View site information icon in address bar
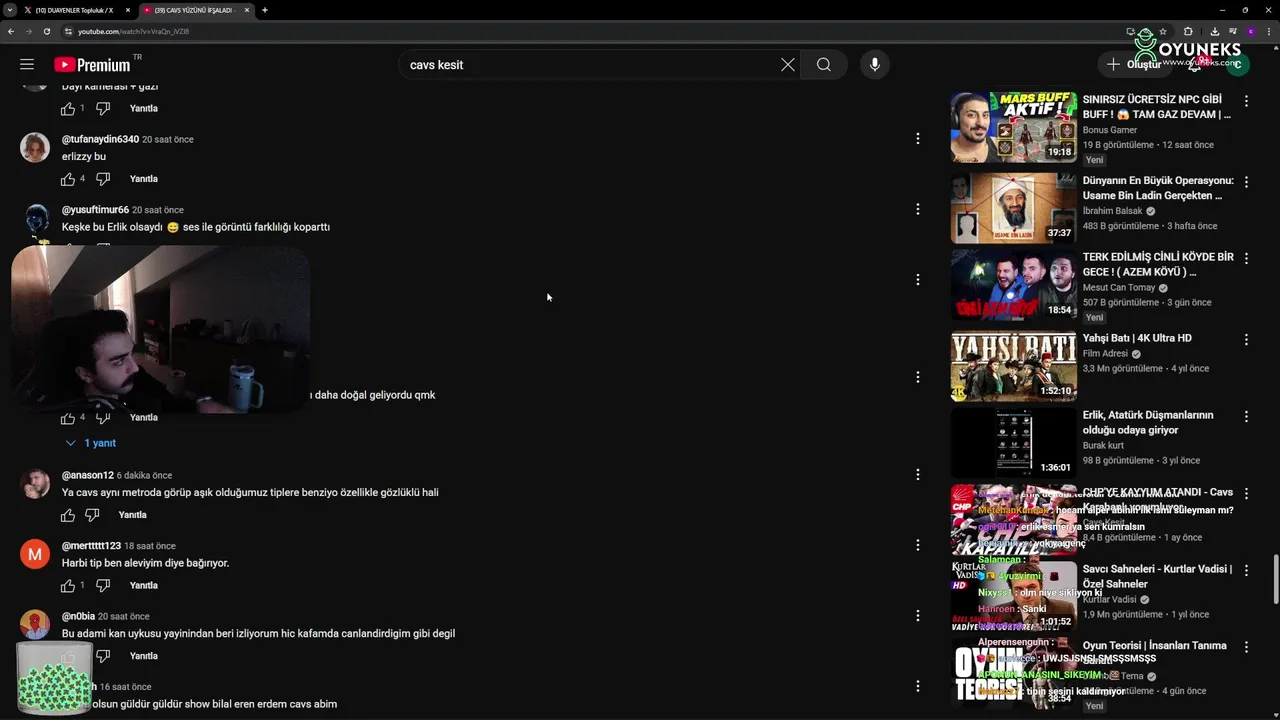The width and height of the screenshot is (1280, 720). coord(68,31)
